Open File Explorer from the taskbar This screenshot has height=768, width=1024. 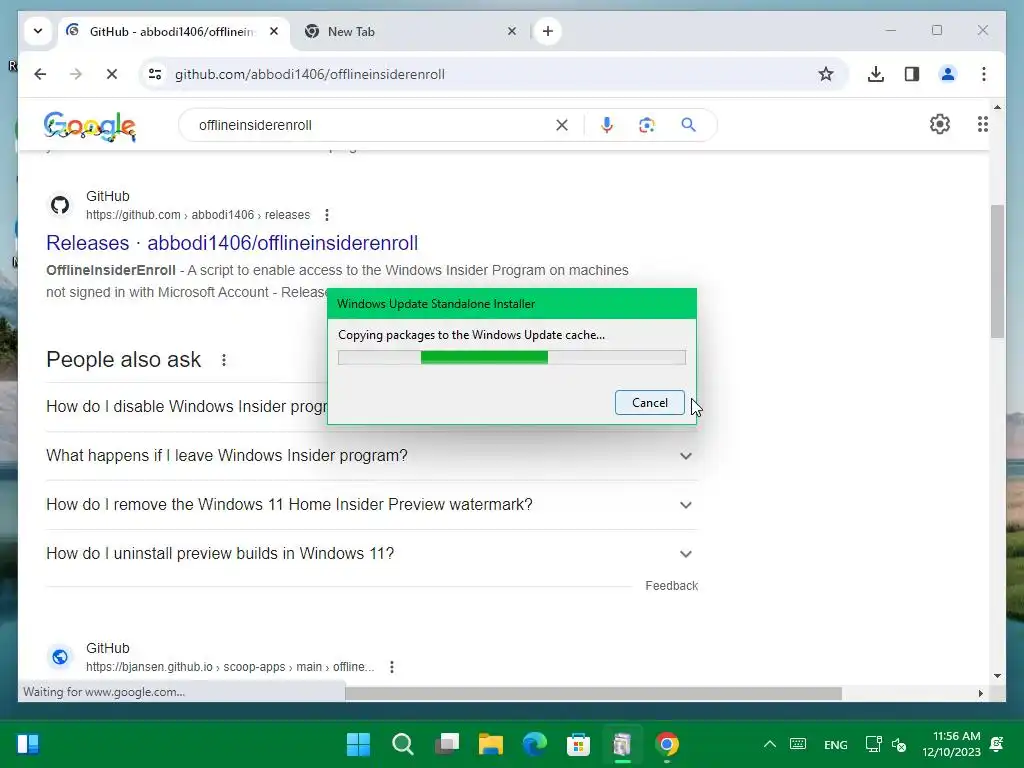click(490, 744)
